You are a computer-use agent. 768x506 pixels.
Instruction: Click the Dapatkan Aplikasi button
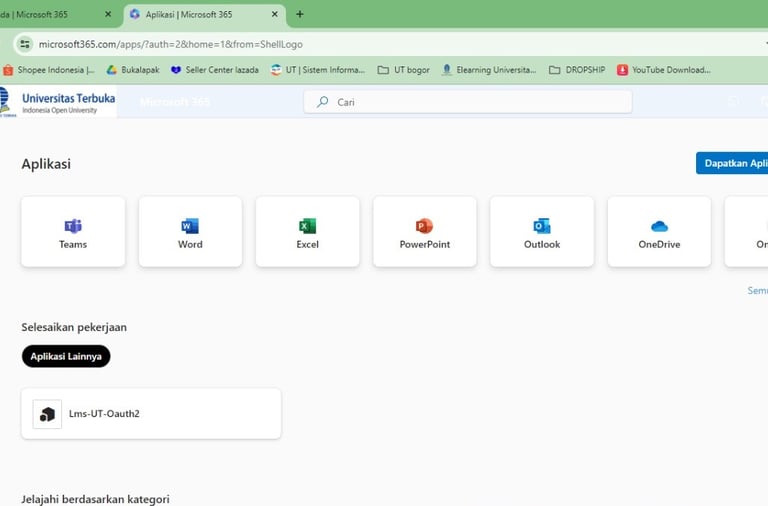pos(732,163)
